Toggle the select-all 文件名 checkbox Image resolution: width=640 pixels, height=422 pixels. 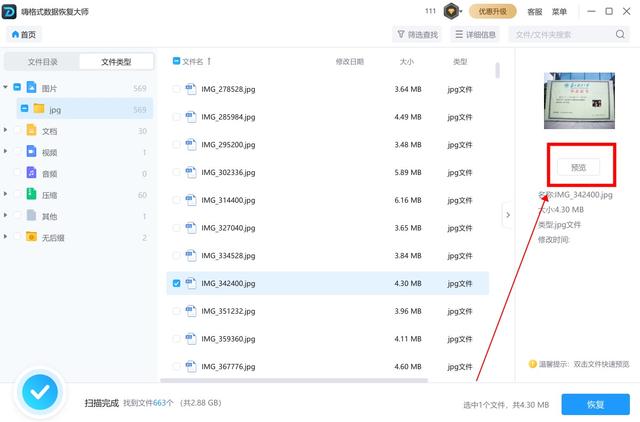click(x=176, y=61)
